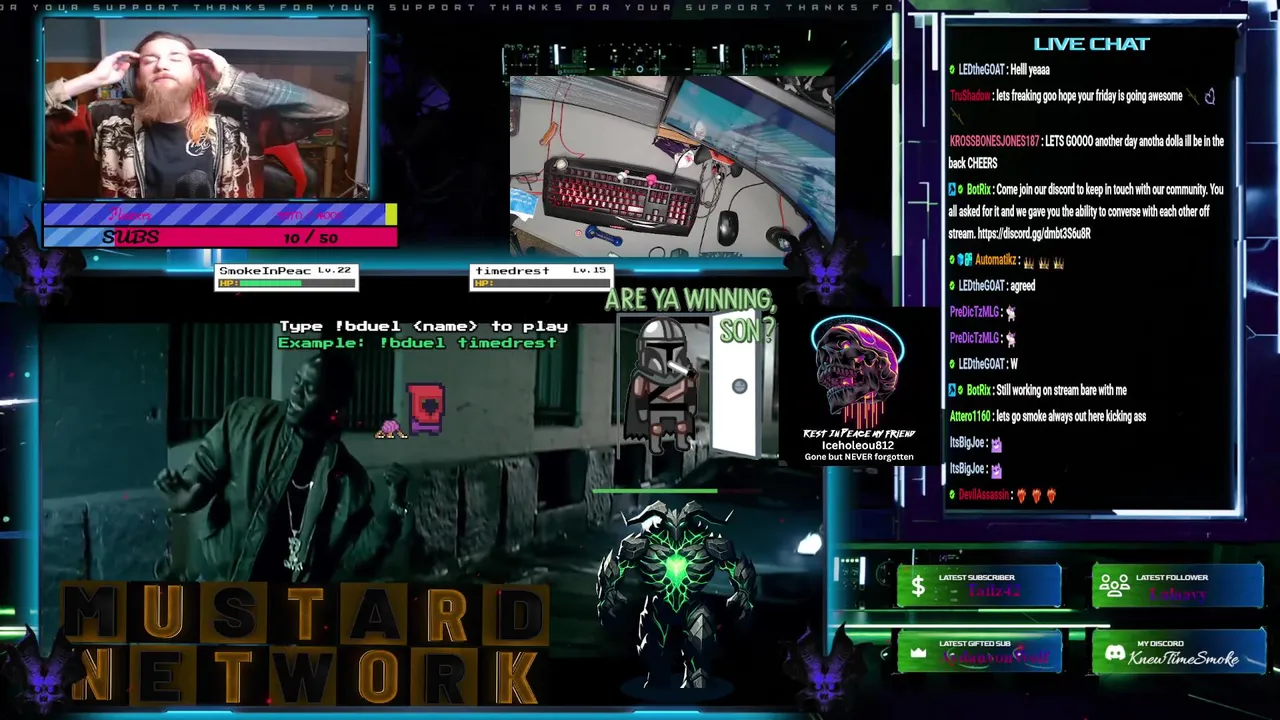This screenshot has width=1280, height=720.
Task: Click the KnewTimeSmoke Discord name
Action: [1184, 658]
